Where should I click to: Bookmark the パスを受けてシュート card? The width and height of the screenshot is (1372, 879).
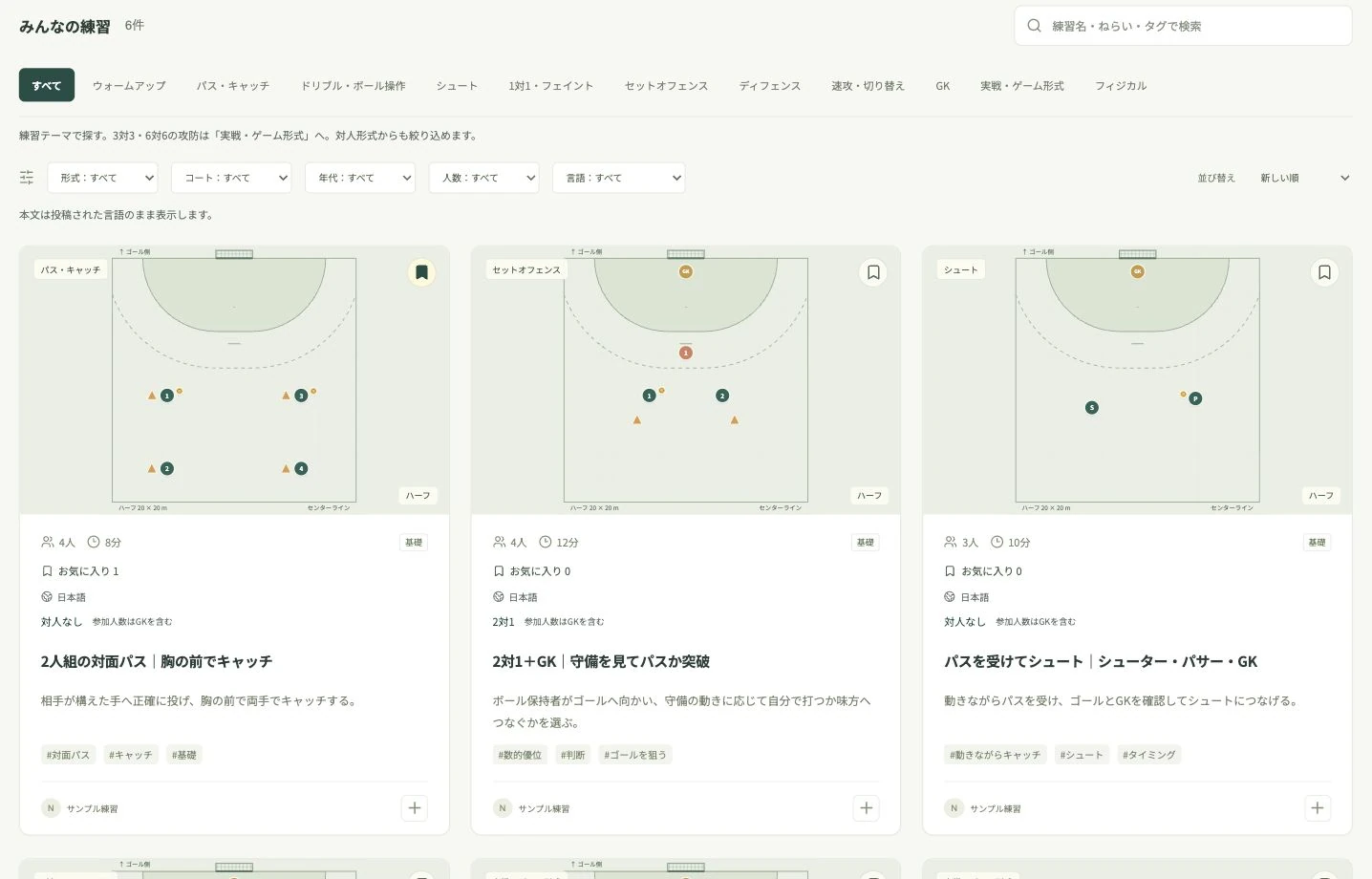point(1324,272)
